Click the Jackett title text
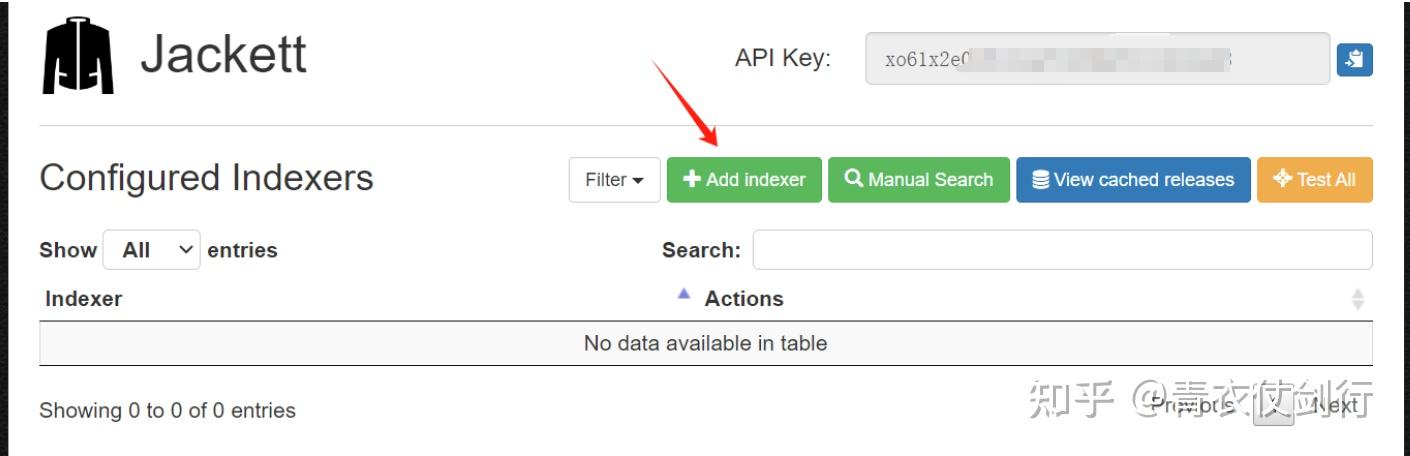Image resolution: width=1410 pixels, height=456 pixels. click(x=223, y=54)
